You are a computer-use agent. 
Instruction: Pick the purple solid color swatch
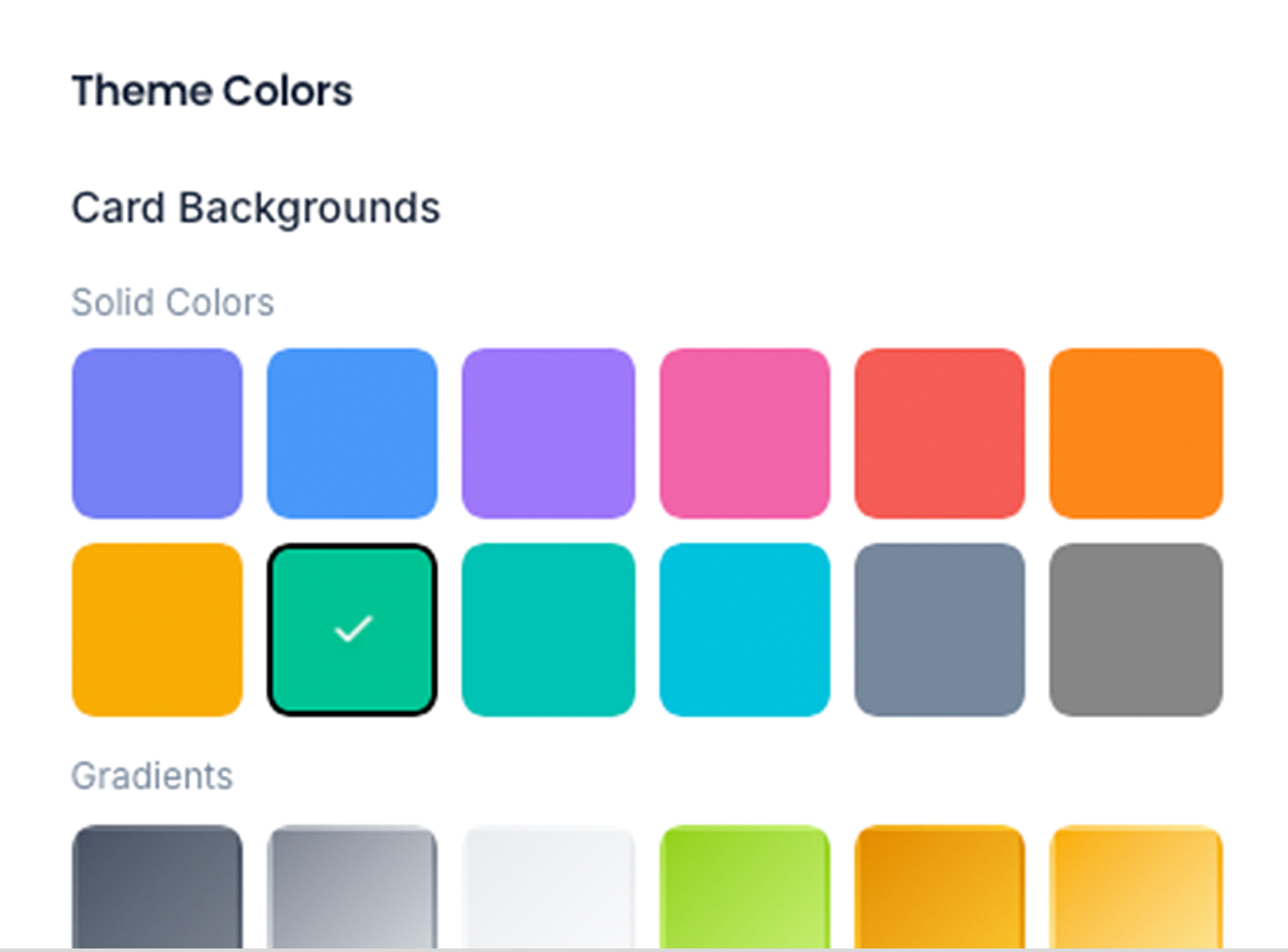[x=548, y=433]
